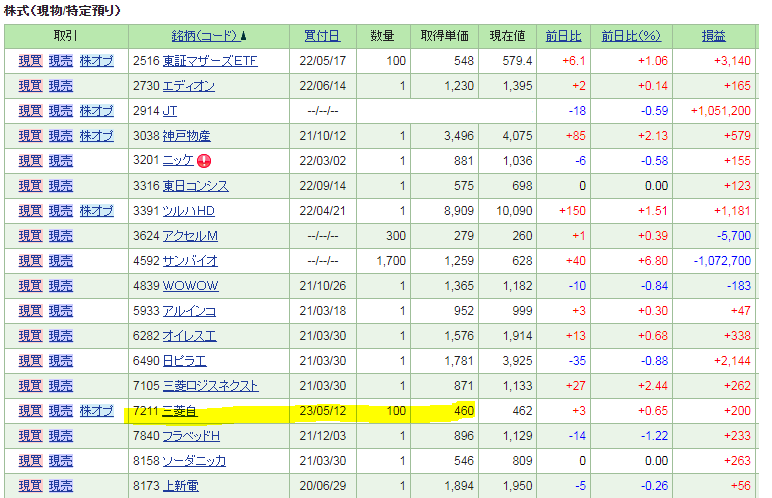Click 現売 for 3201 ニッケ
This screenshot has width=772, height=498.
[x=61, y=161]
